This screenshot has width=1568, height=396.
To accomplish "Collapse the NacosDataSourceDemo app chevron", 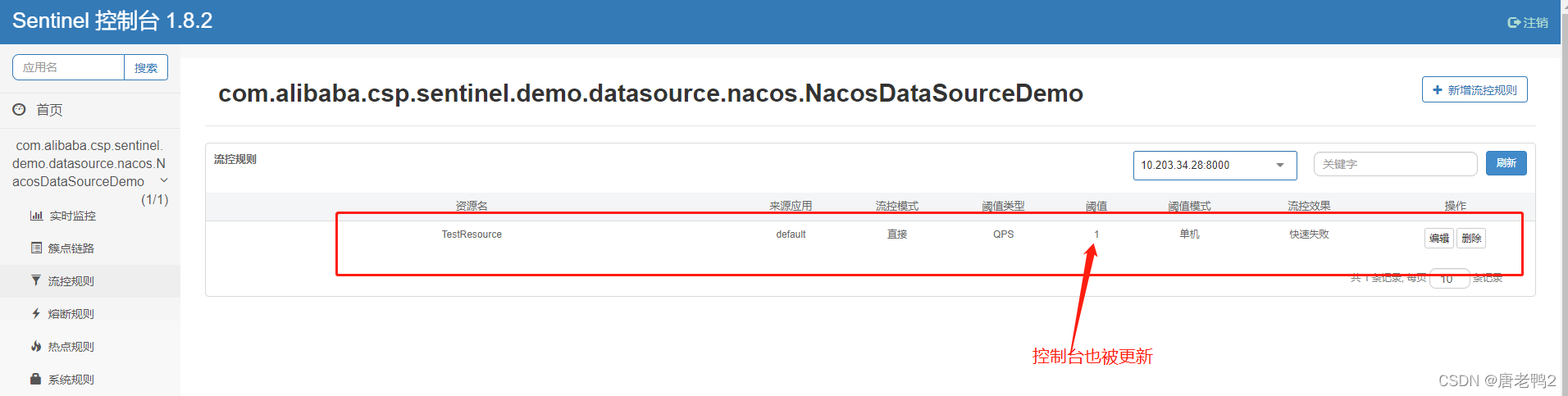I will tap(164, 180).
